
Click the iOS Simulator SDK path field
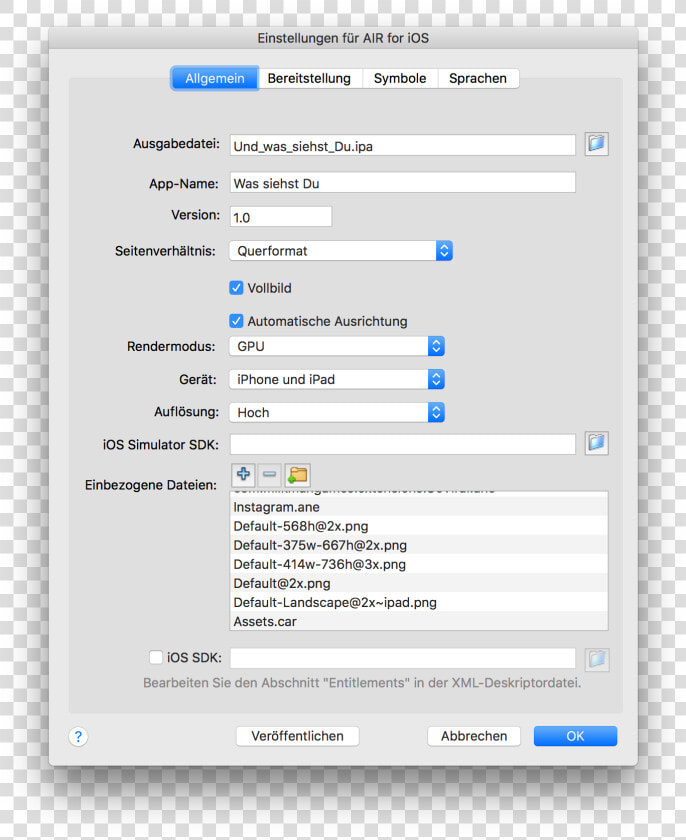(403, 444)
